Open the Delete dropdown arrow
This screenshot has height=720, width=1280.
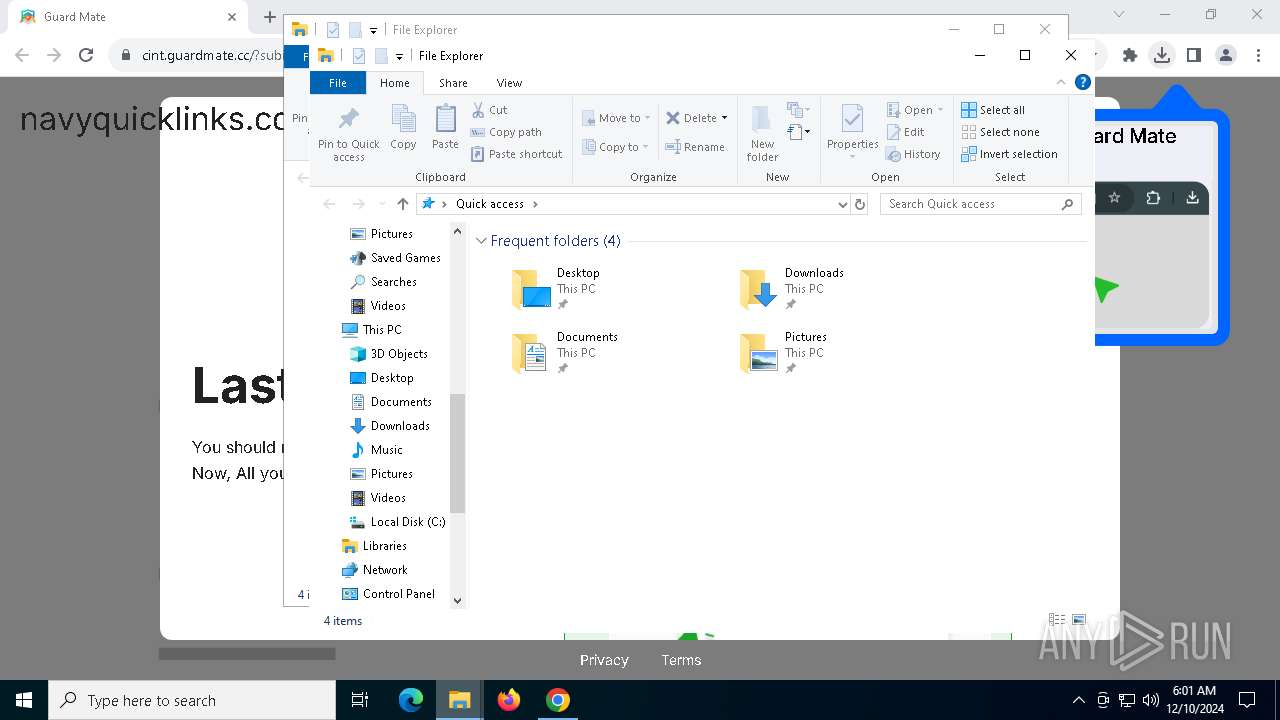(x=724, y=118)
